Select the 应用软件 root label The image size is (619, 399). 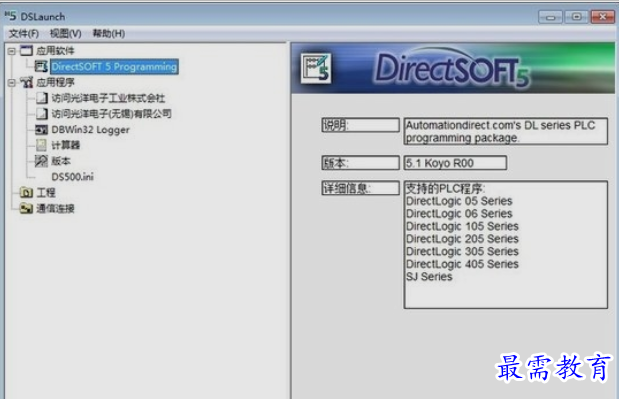(55, 51)
